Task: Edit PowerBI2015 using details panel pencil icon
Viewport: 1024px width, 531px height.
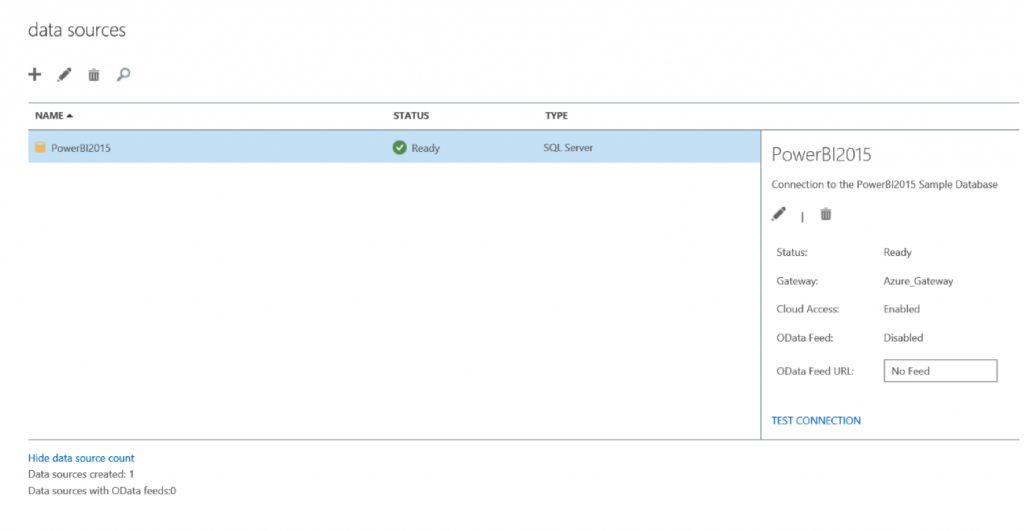Action: (x=779, y=214)
